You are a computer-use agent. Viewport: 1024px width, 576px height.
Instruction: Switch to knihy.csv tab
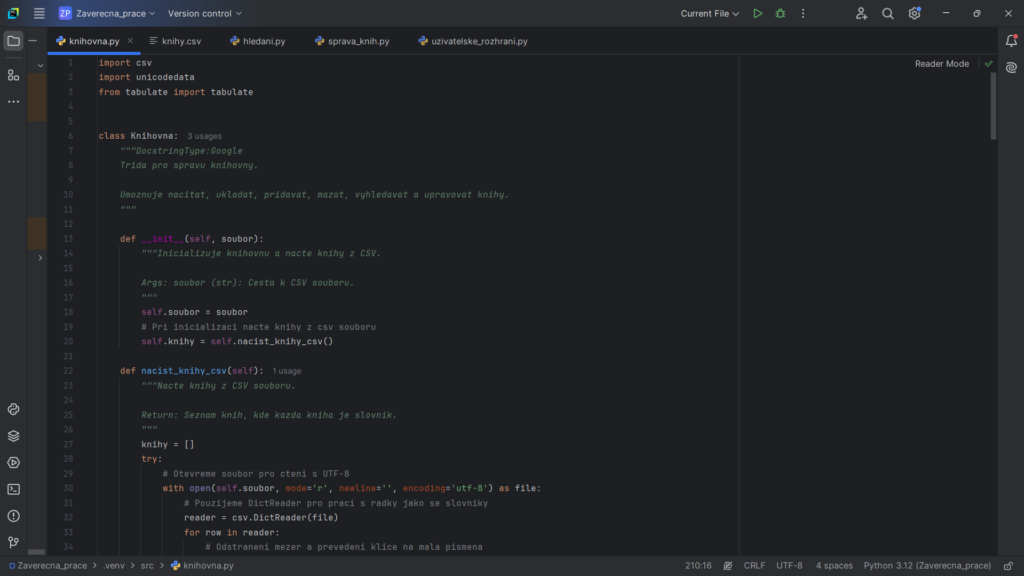pos(175,40)
